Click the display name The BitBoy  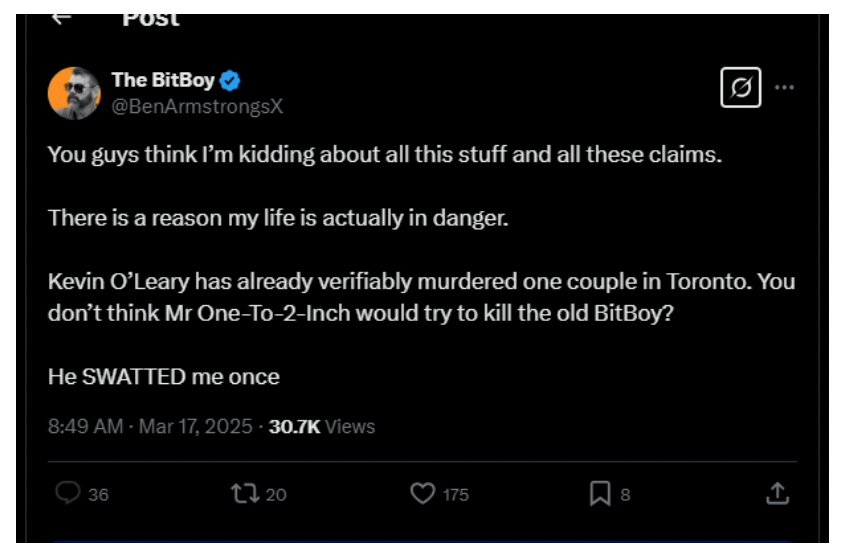[x=163, y=81]
